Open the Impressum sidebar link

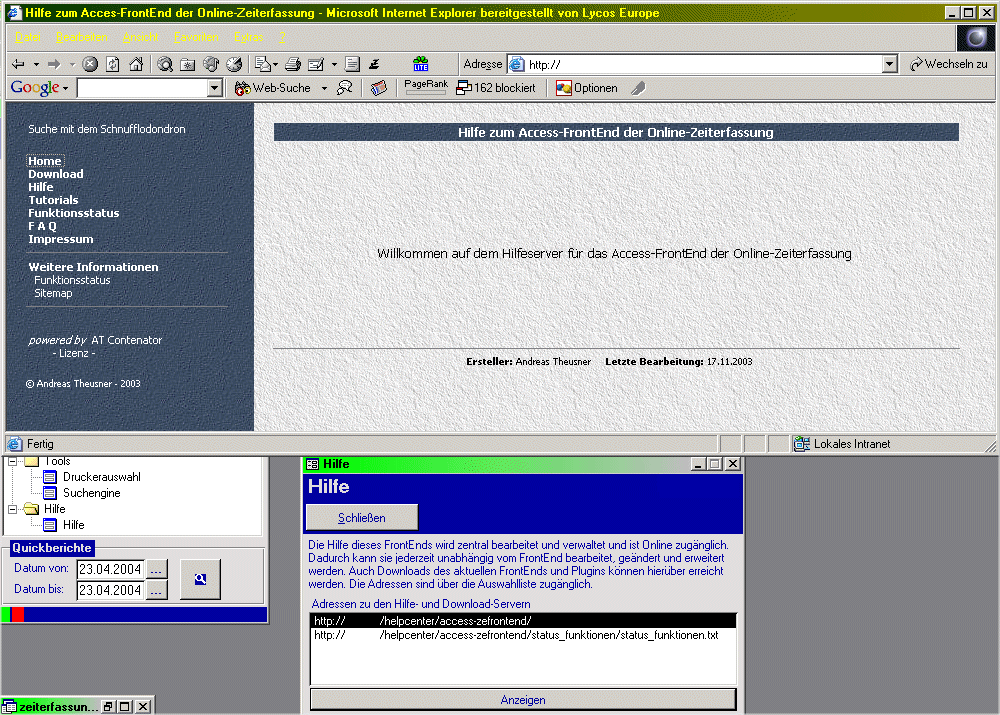[x=61, y=239]
